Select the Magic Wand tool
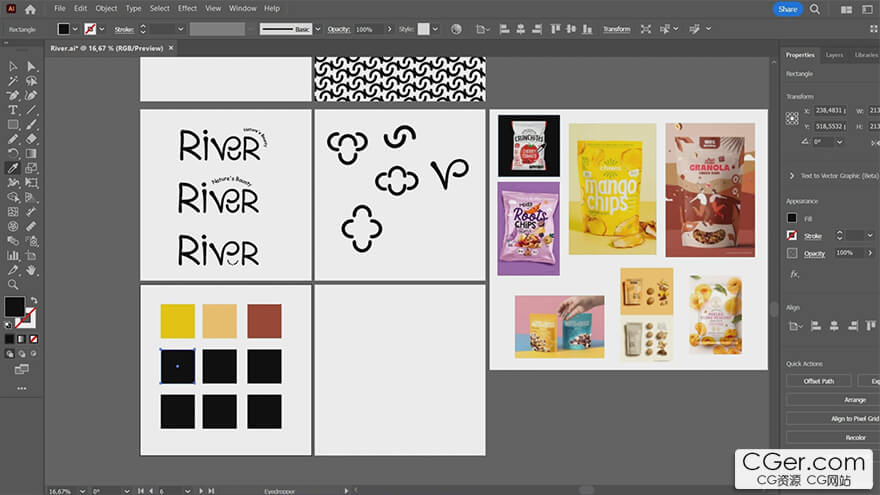Image resolution: width=880 pixels, height=495 pixels. 13,81
